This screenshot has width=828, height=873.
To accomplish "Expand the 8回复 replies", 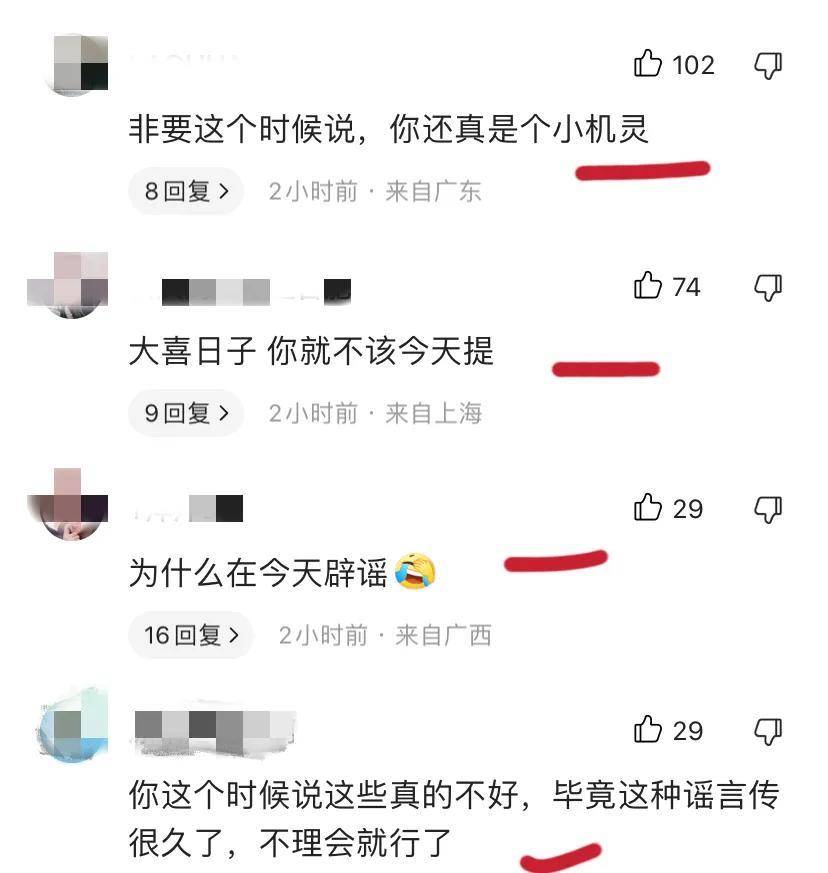I will point(186,191).
